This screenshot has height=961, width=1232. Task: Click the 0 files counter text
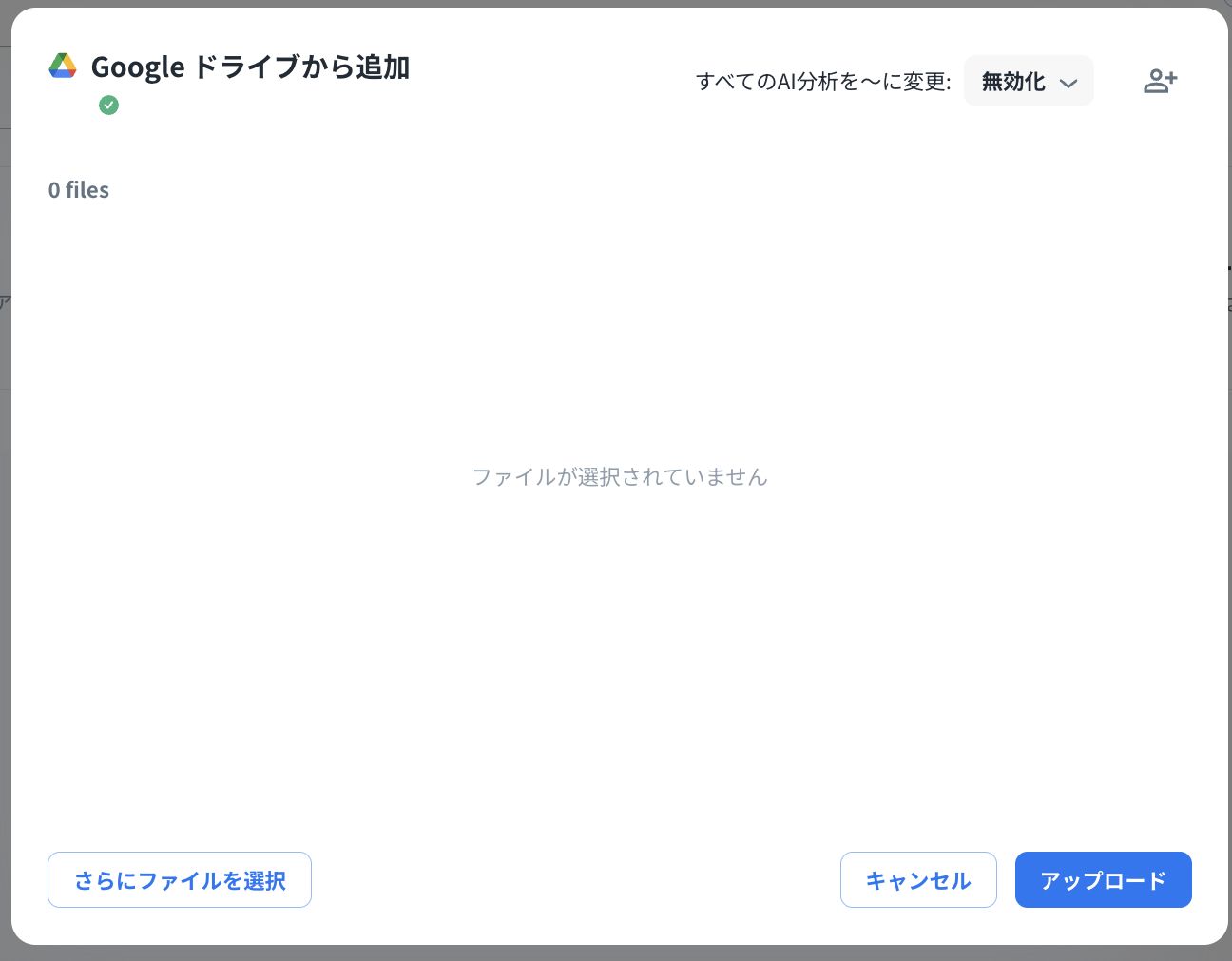click(x=79, y=190)
